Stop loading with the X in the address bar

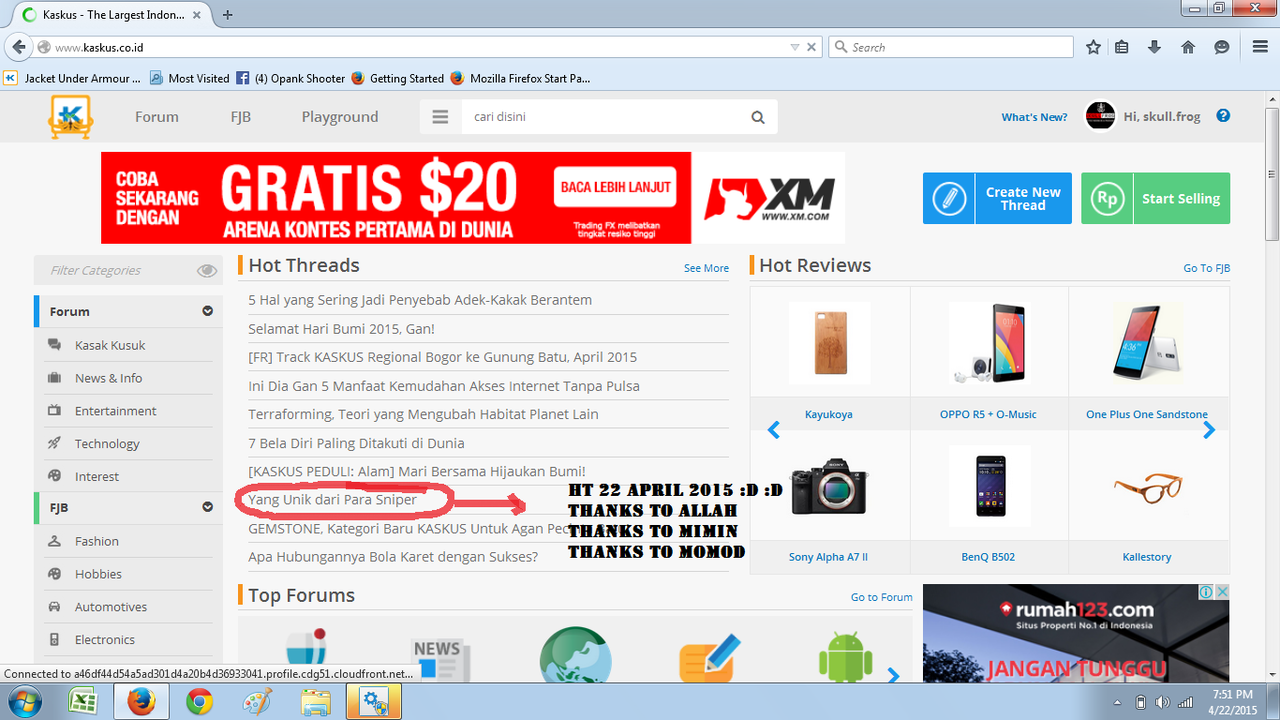(x=812, y=47)
